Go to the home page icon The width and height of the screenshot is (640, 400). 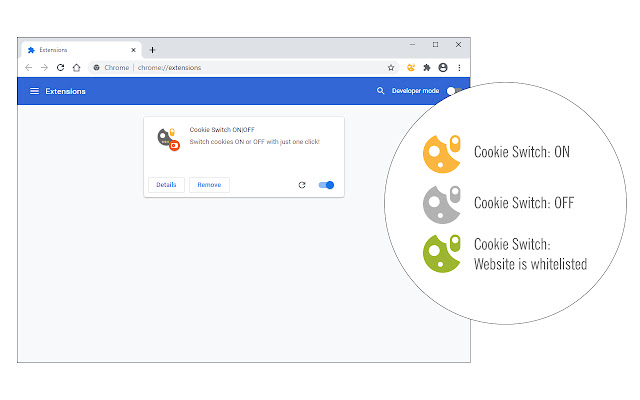(x=77, y=68)
